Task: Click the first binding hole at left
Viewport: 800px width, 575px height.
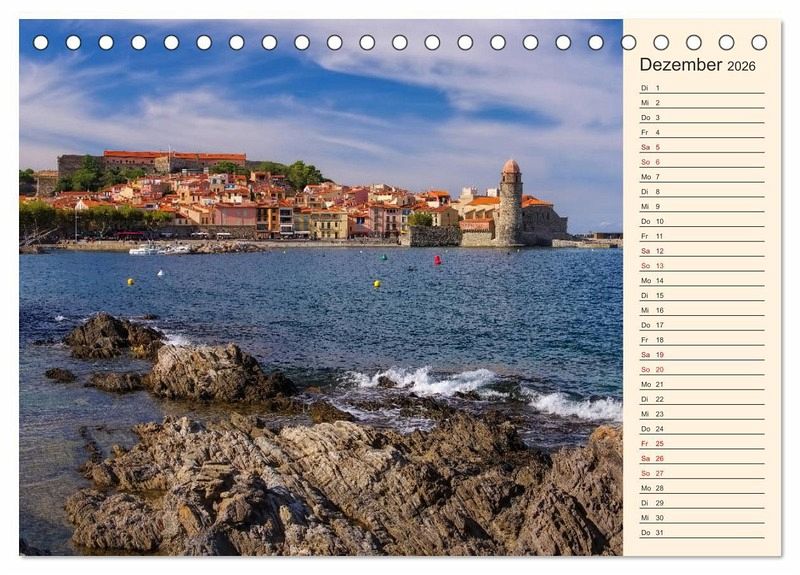Action: (x=41, y=43)
